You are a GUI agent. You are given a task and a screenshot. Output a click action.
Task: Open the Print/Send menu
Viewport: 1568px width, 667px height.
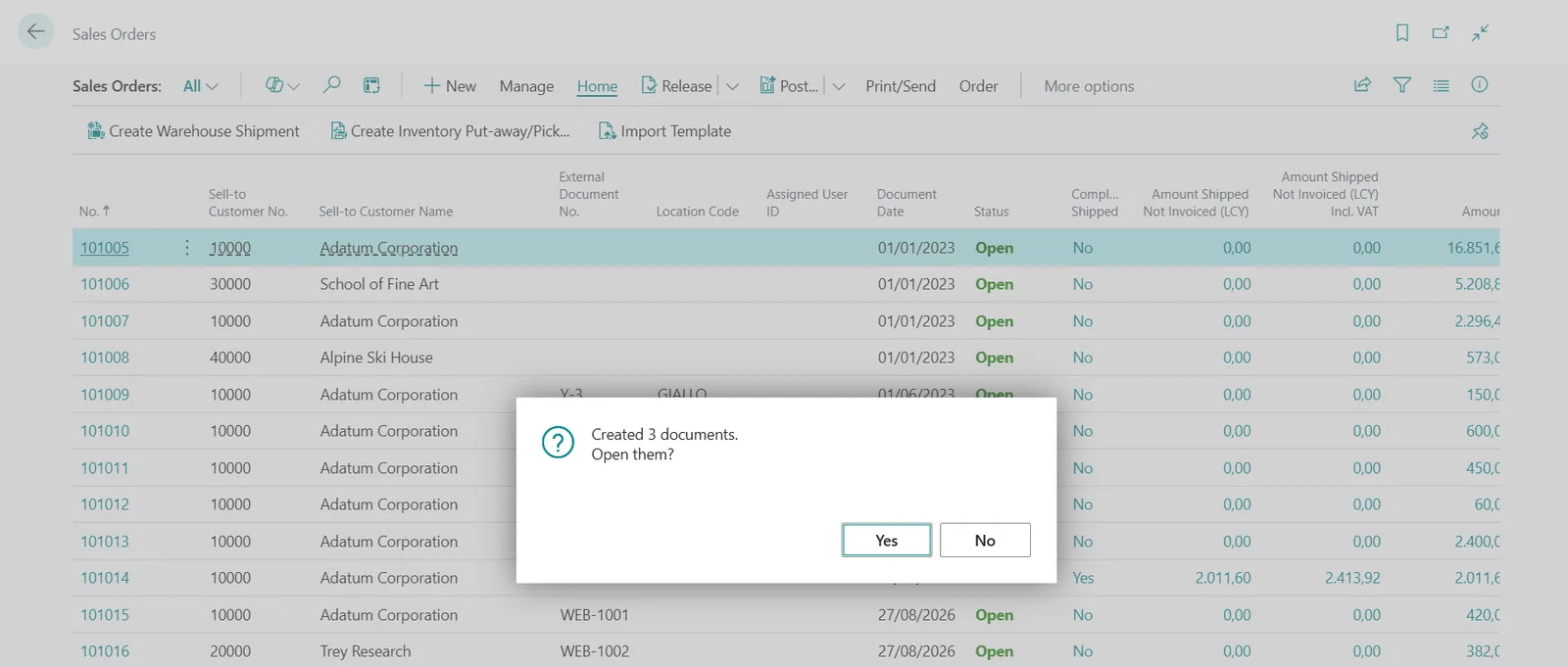[x=901, y=86]
